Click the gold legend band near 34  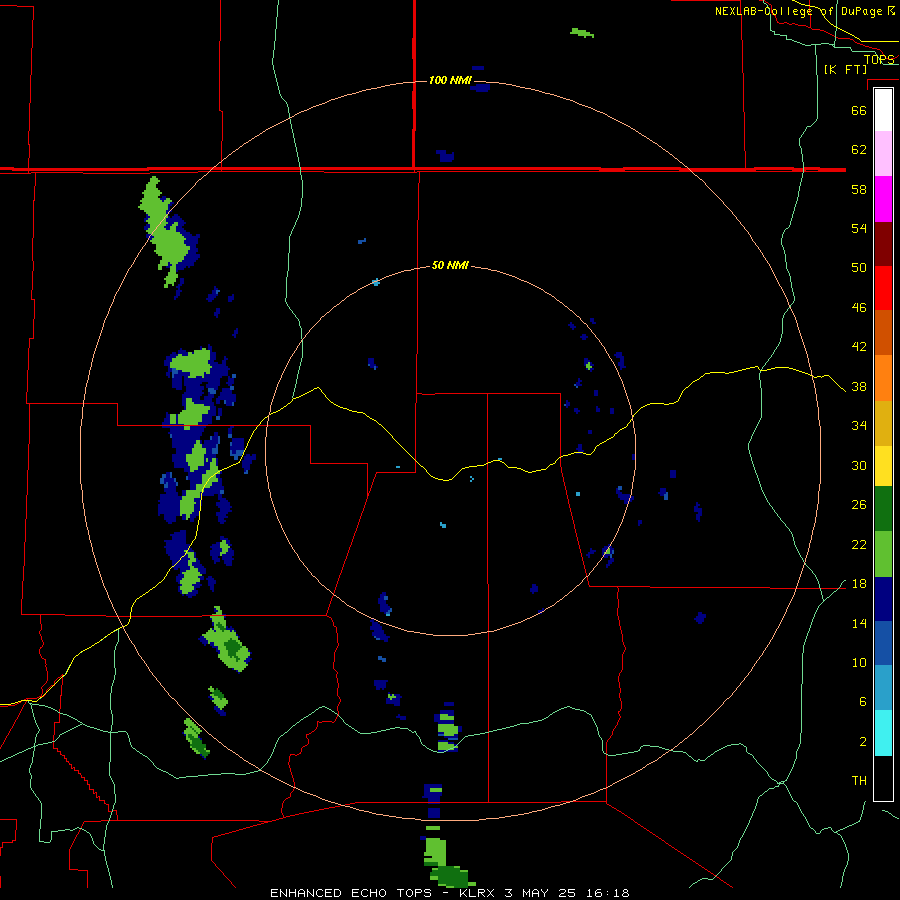pyautogui.click(x=883, y=424)
